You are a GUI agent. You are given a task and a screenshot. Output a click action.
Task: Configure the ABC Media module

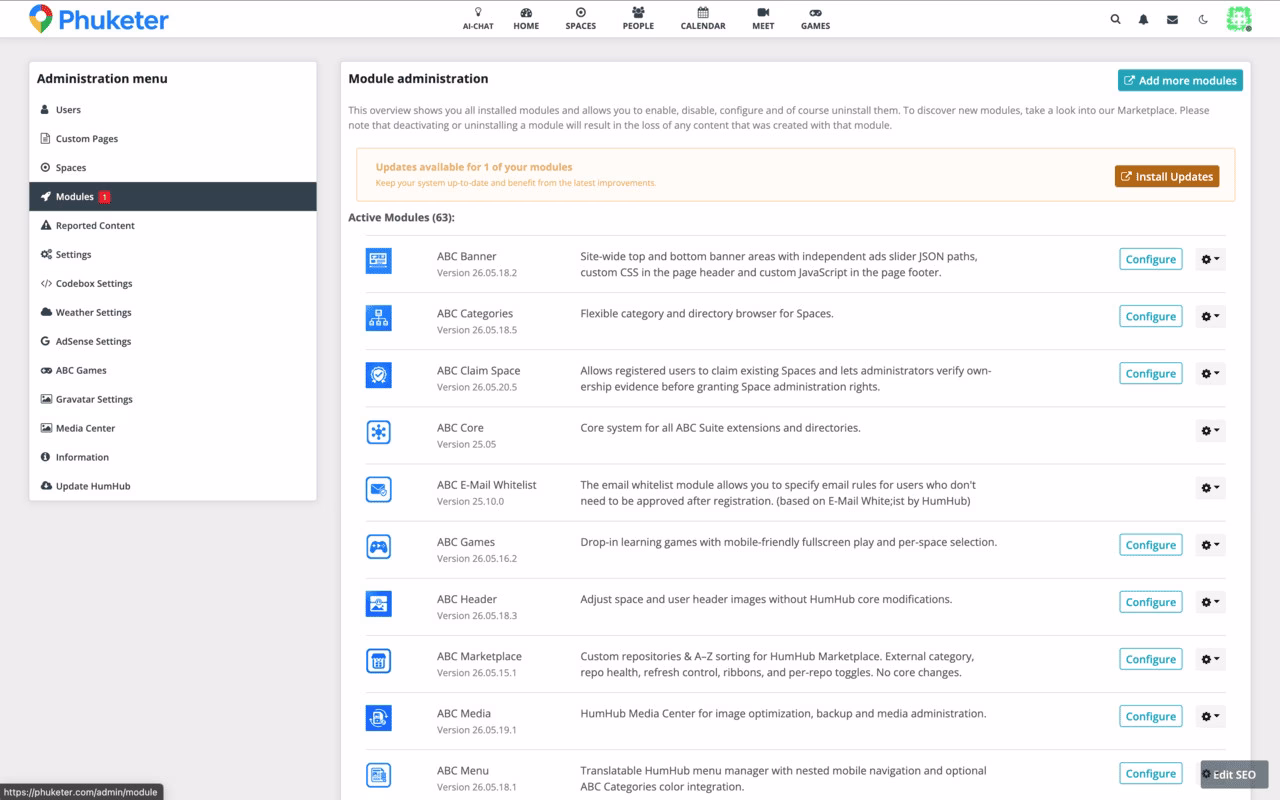(1150, 717)
